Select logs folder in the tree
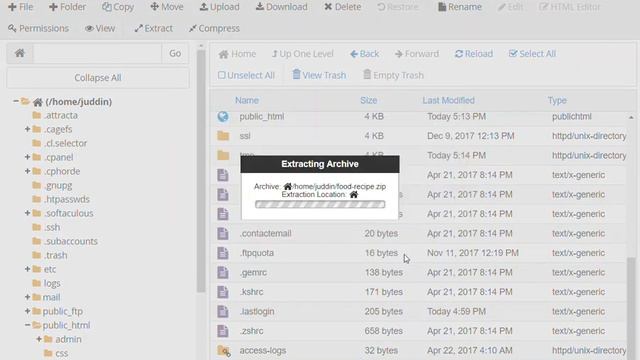640x360 pixels. (x=51, y=283)
